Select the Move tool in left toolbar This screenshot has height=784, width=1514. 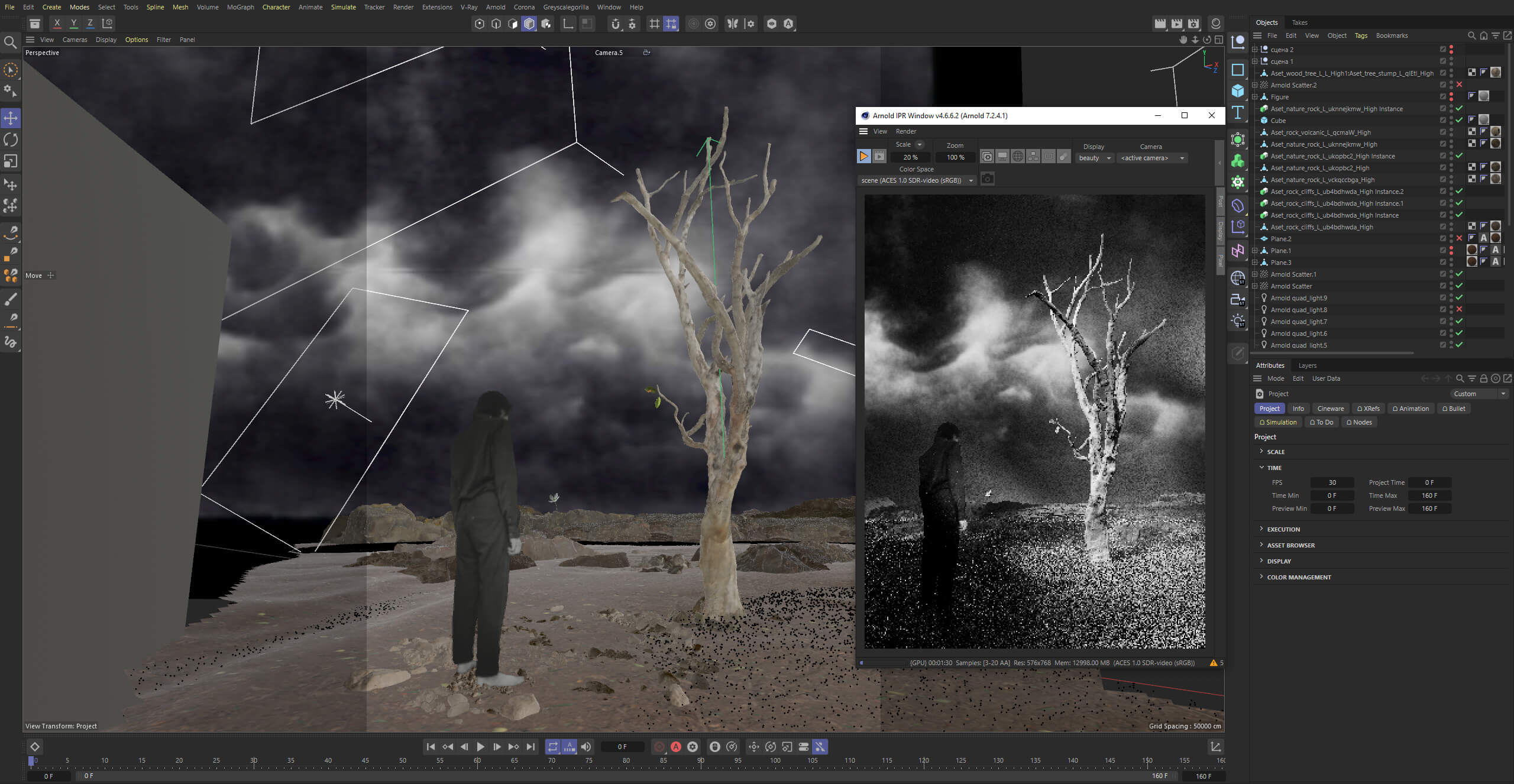[x=11, y=118]
